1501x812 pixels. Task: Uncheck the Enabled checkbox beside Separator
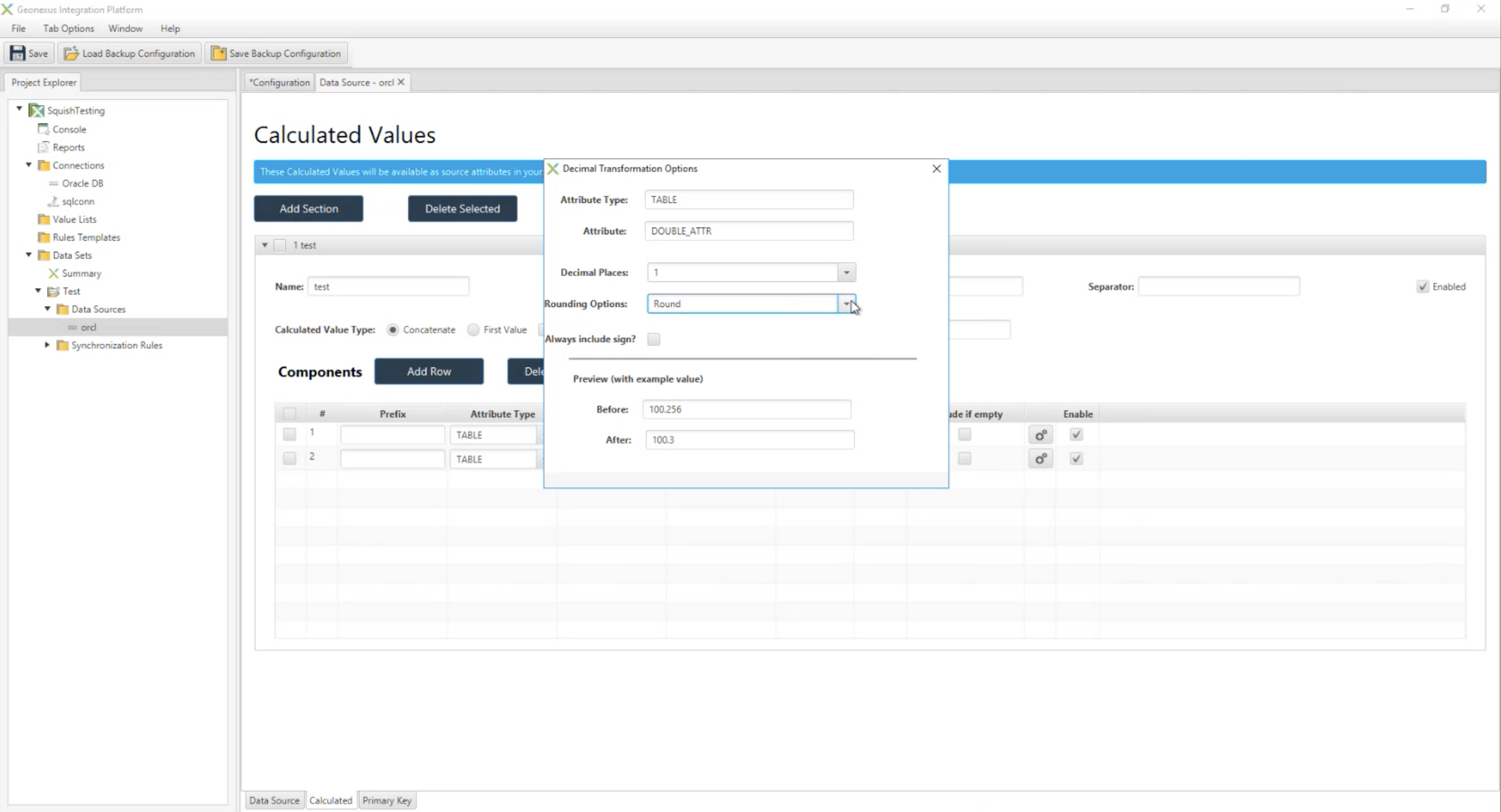coord(1423,287)
